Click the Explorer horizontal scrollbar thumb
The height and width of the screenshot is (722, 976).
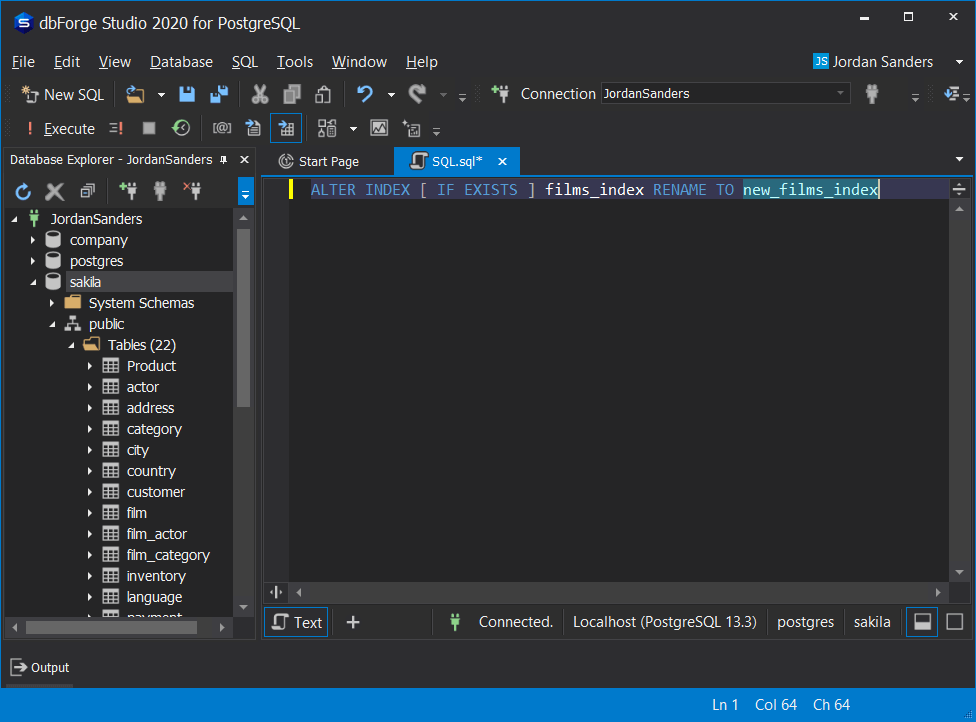click(x=111, y=627)
